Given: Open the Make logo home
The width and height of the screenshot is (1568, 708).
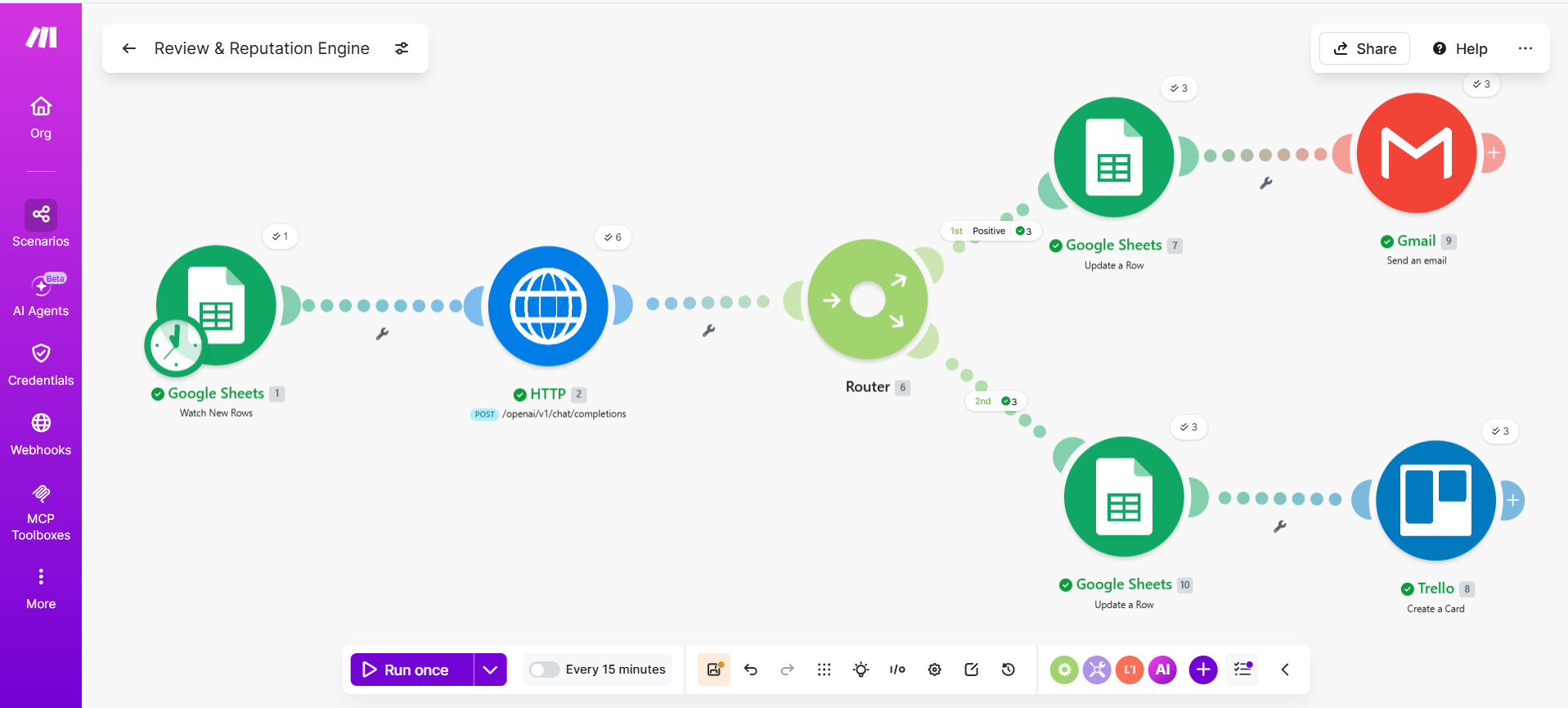Looking at the screenshot, I should click(41, 37).
